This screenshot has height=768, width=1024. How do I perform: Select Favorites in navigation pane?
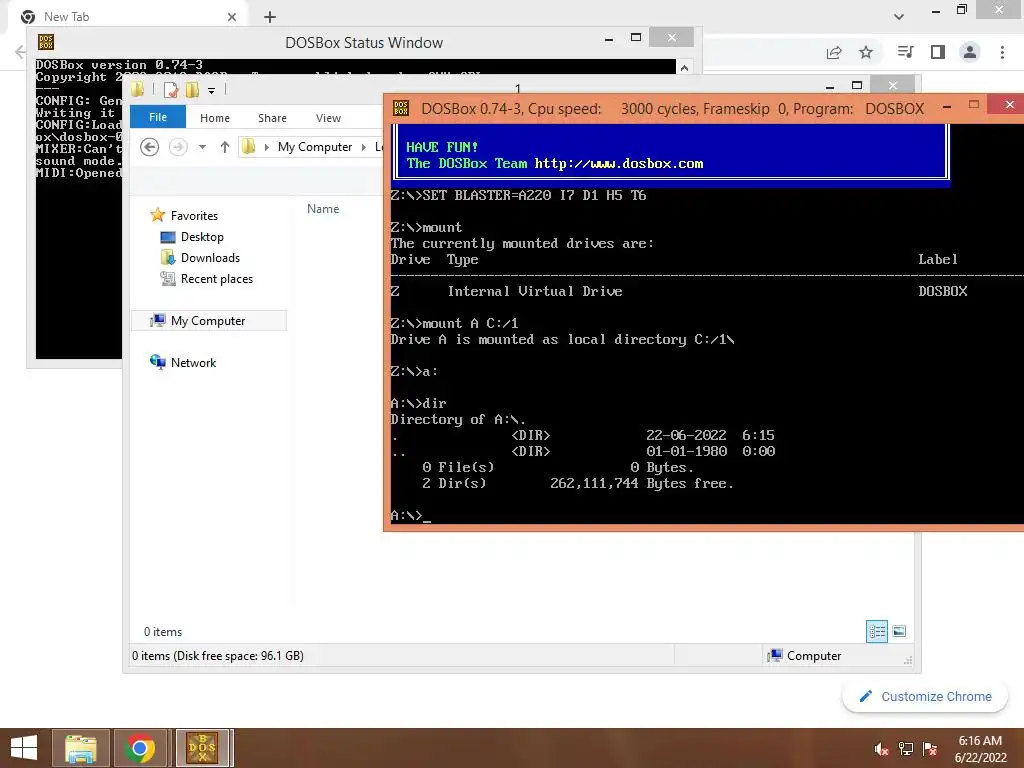tap(194, 216)
